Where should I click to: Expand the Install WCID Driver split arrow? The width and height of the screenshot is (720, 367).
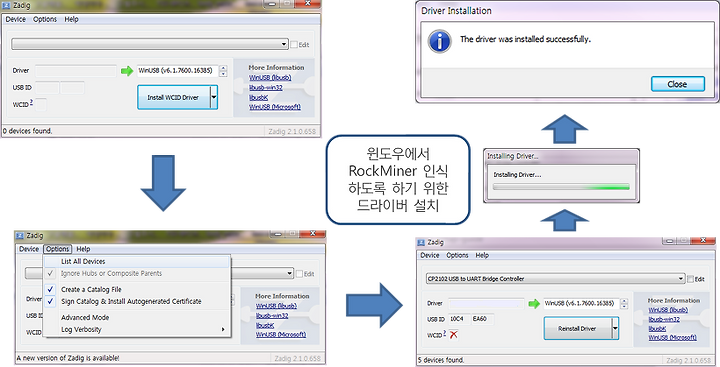tap(214, 97)
